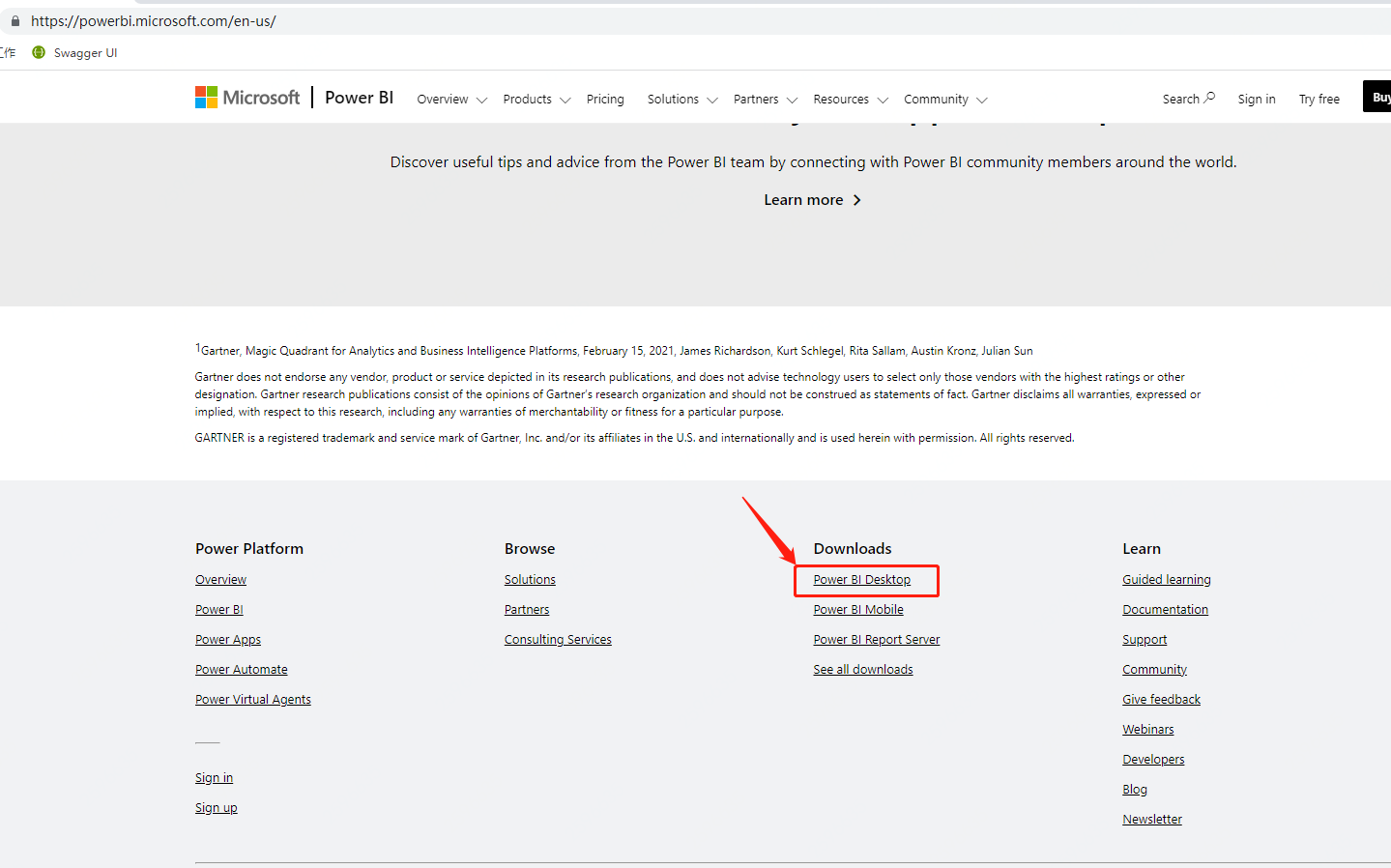Viewport: 1391px width, 868px height.
Task: Click the lock icon in address bar
Action: (x=15, y=20)
